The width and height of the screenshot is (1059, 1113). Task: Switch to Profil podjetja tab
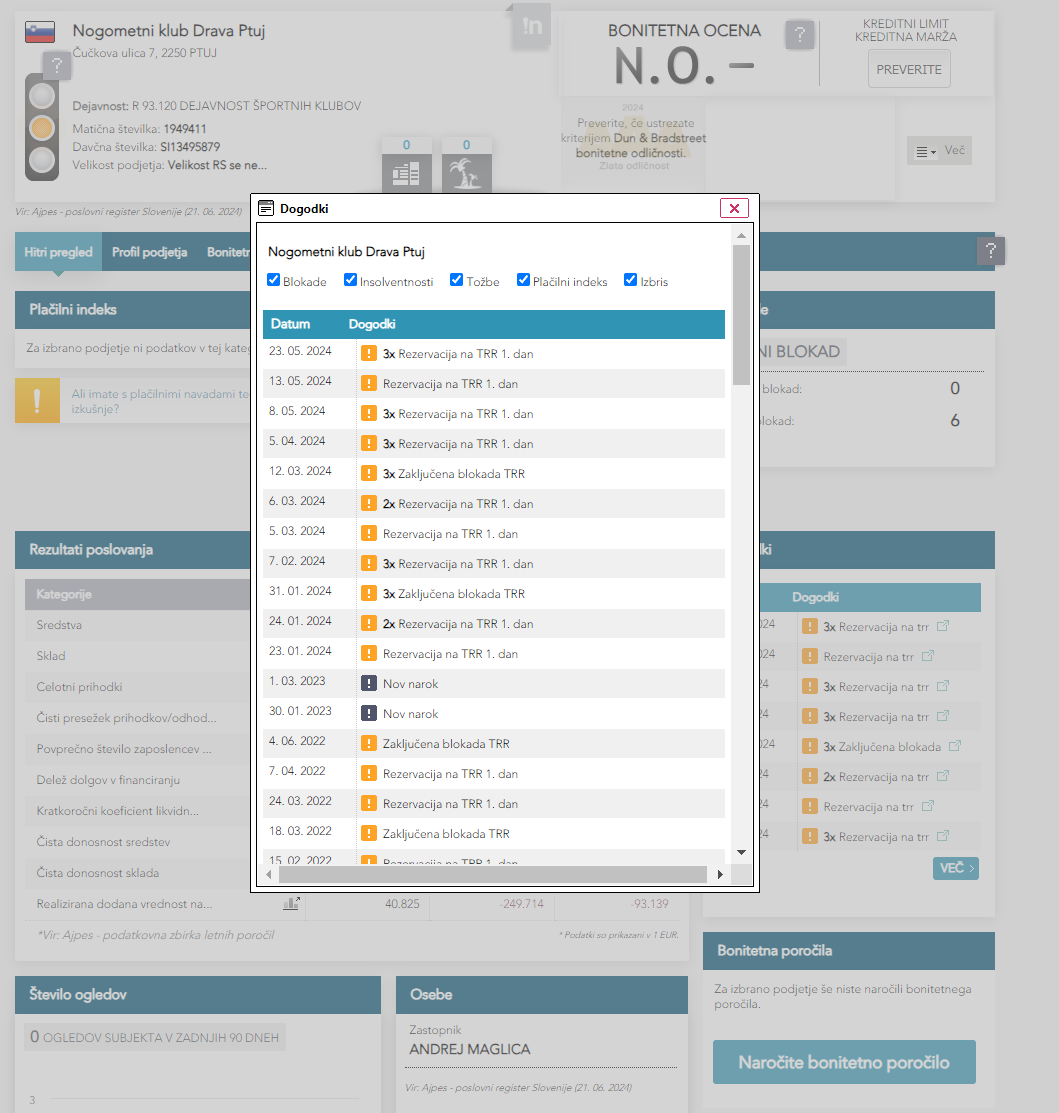pos(149,252)
